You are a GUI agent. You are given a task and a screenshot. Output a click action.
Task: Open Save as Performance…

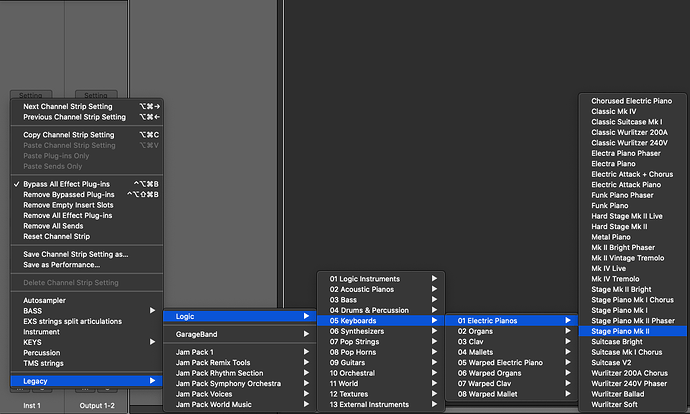click(87, 265)
